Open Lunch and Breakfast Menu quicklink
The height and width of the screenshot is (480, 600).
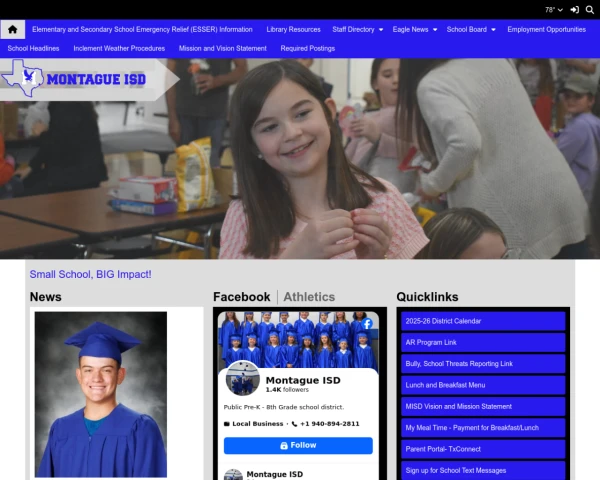point(483,385)
